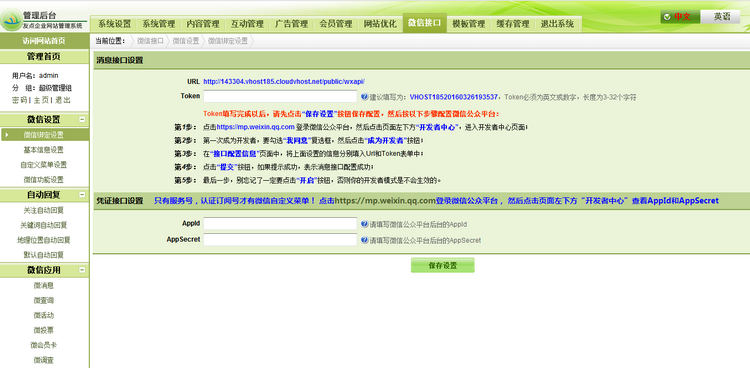Open 默认自动回复 in the sidebar

[x=44, y=255]
